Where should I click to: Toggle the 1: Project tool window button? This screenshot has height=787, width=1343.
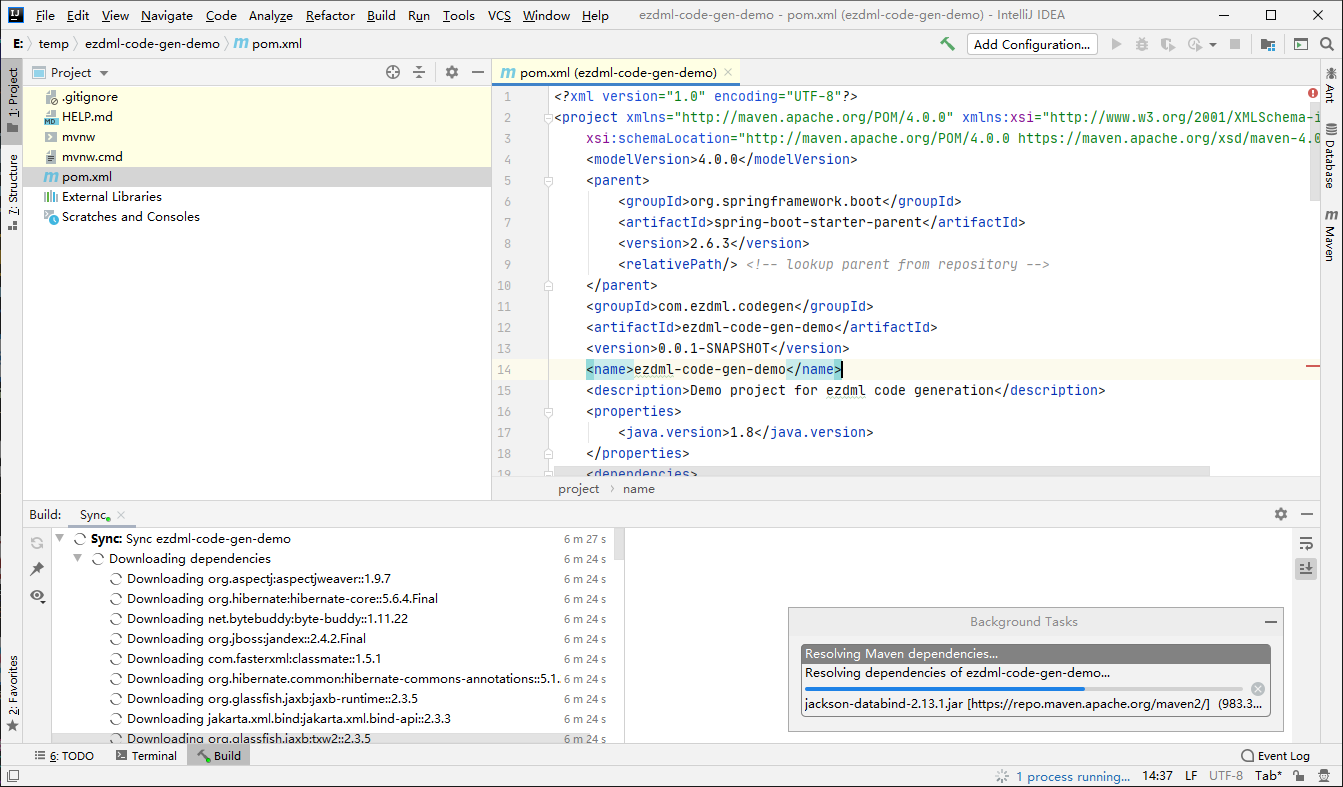(x=12, y=100)
